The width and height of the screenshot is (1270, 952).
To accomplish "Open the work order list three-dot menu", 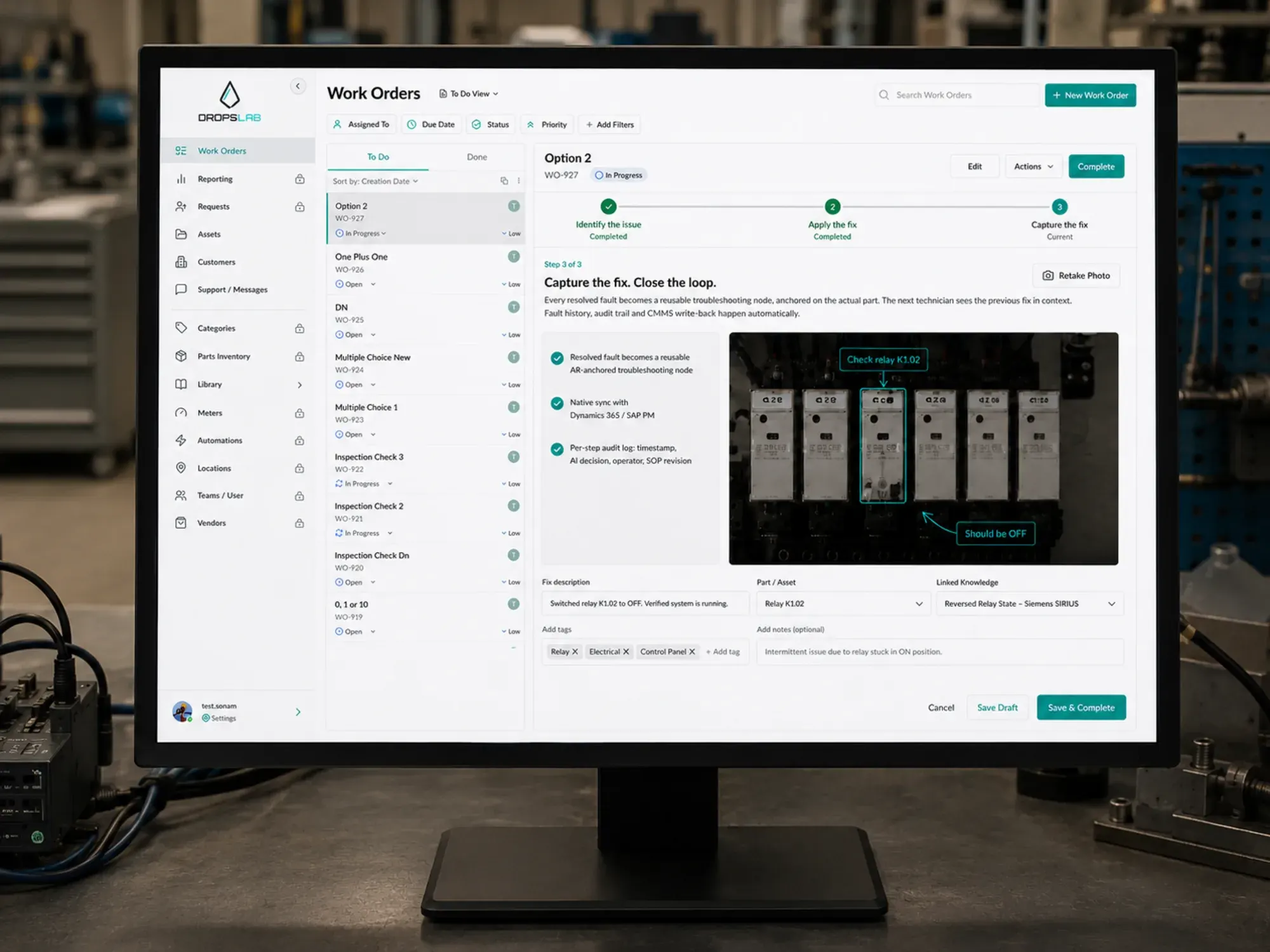I will click(x=519, y=181).
